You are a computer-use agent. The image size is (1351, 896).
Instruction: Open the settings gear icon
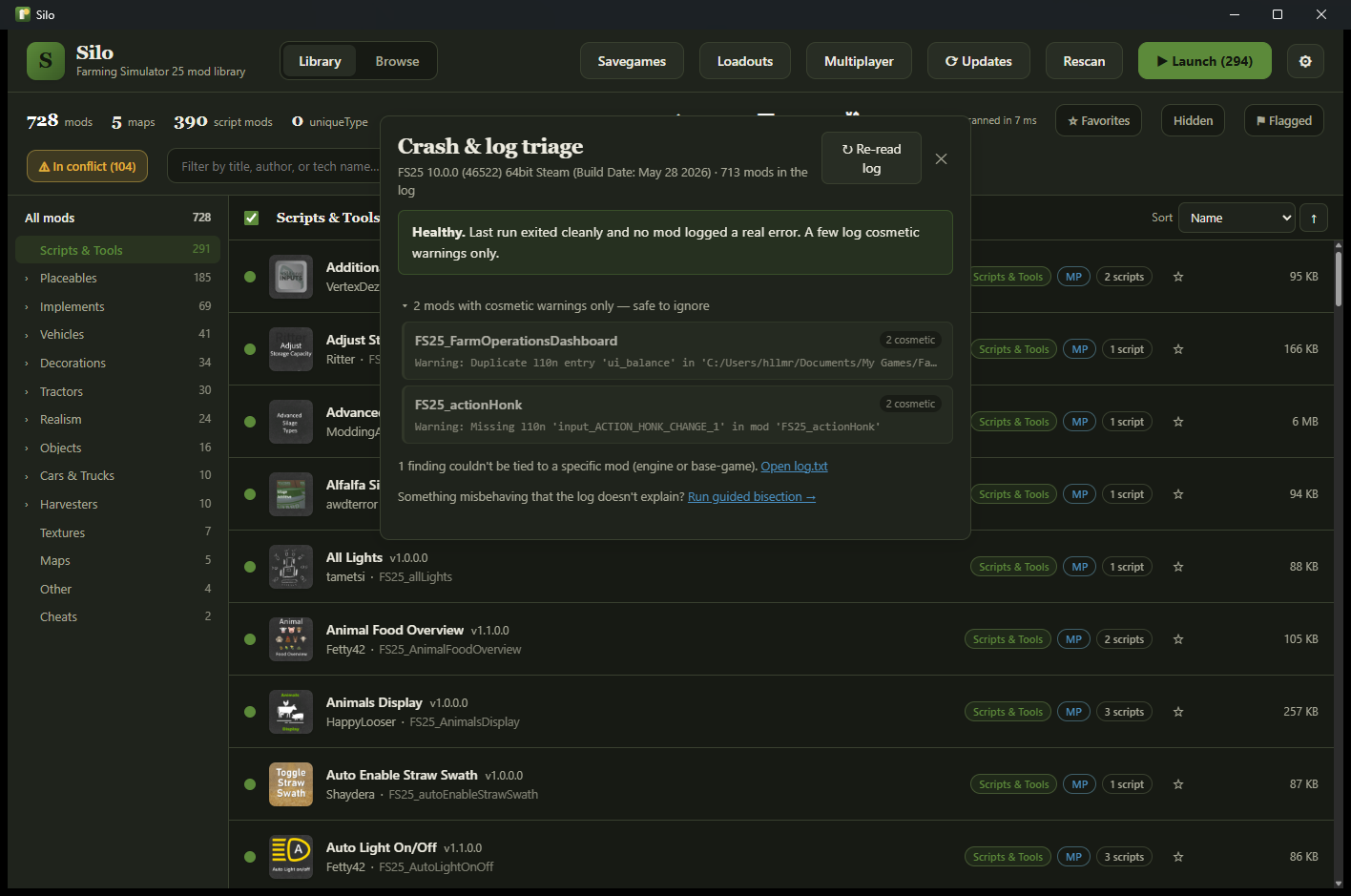(1305, 61)
